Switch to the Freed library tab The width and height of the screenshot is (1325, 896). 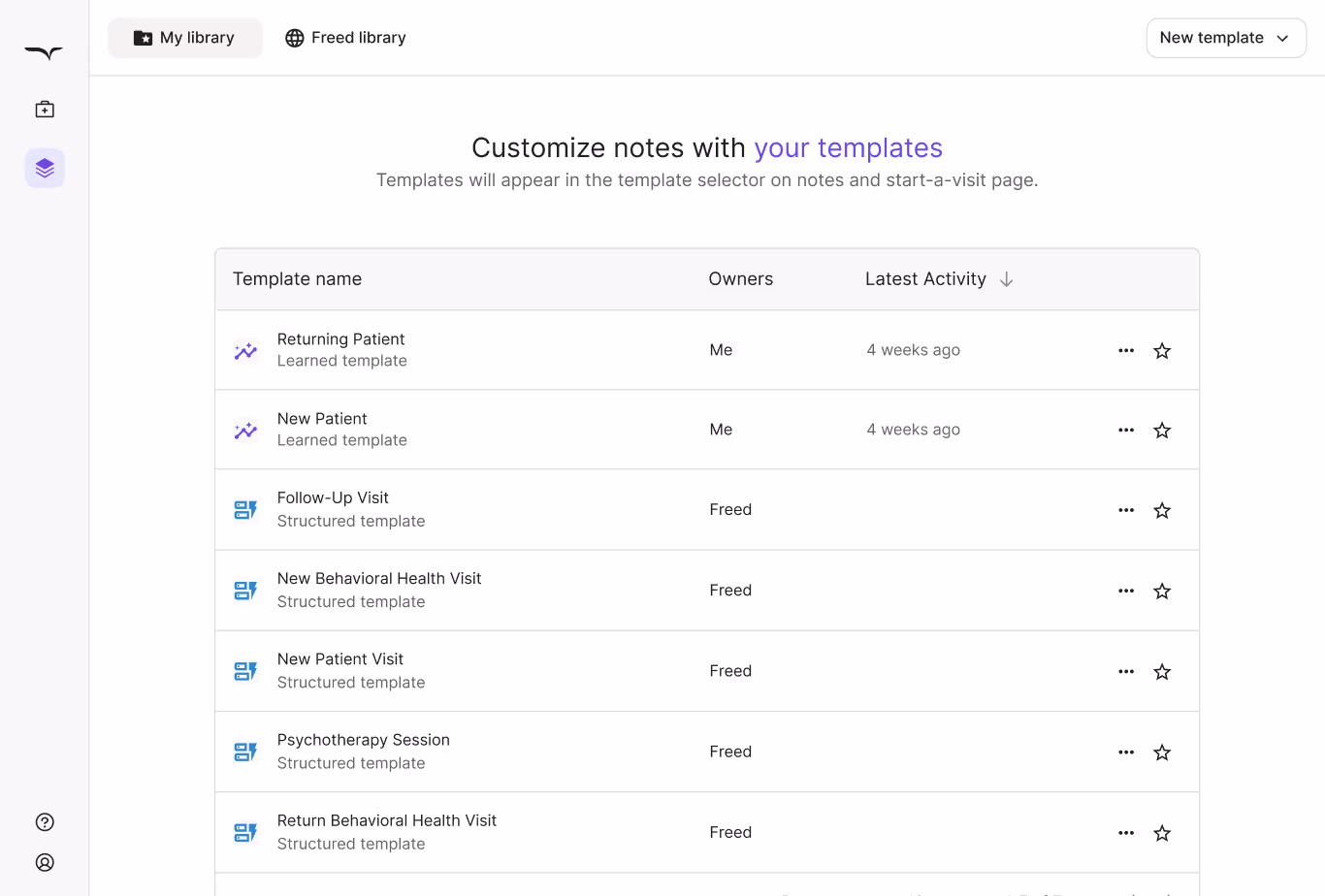click(345, 38)
